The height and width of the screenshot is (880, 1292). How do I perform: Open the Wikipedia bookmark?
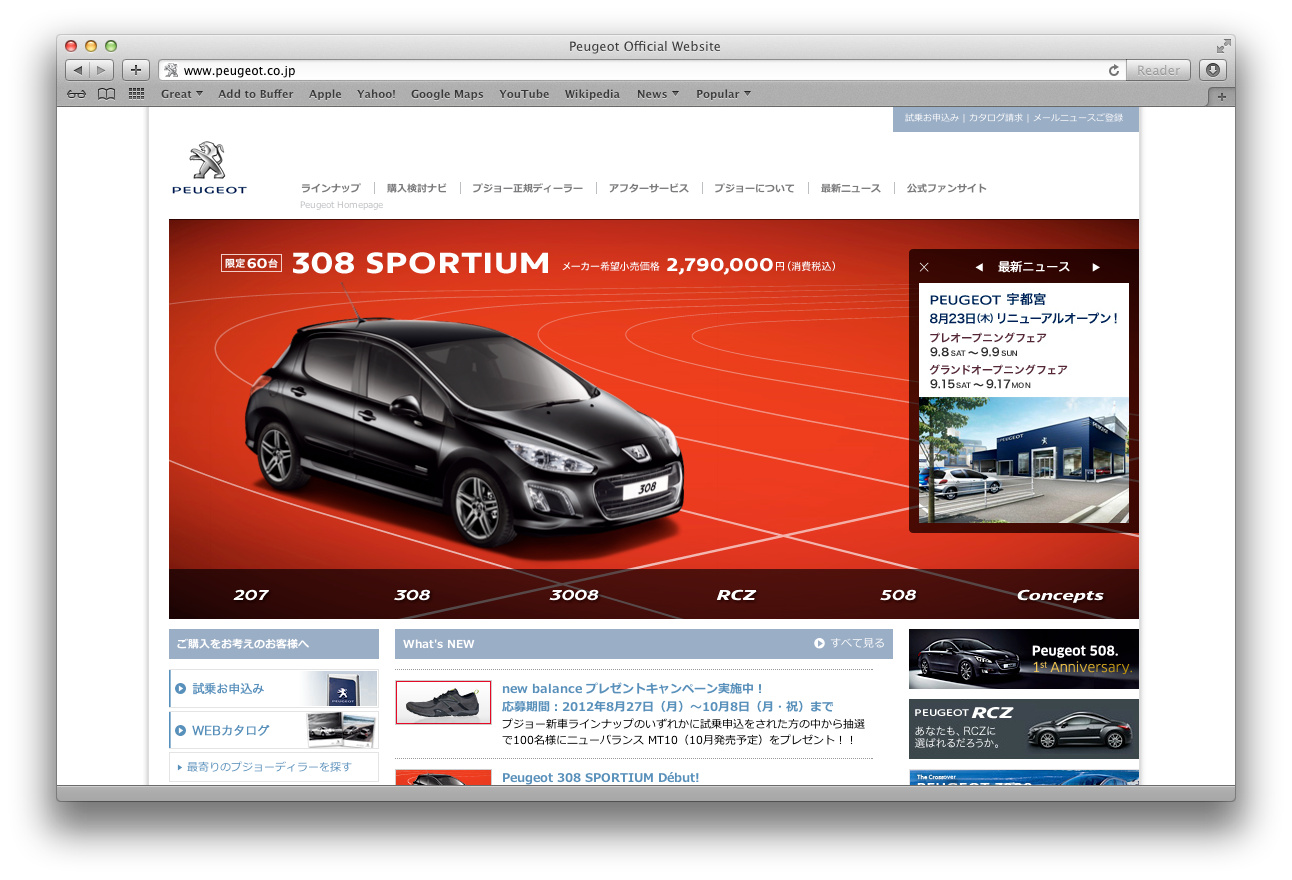[592, 94]
